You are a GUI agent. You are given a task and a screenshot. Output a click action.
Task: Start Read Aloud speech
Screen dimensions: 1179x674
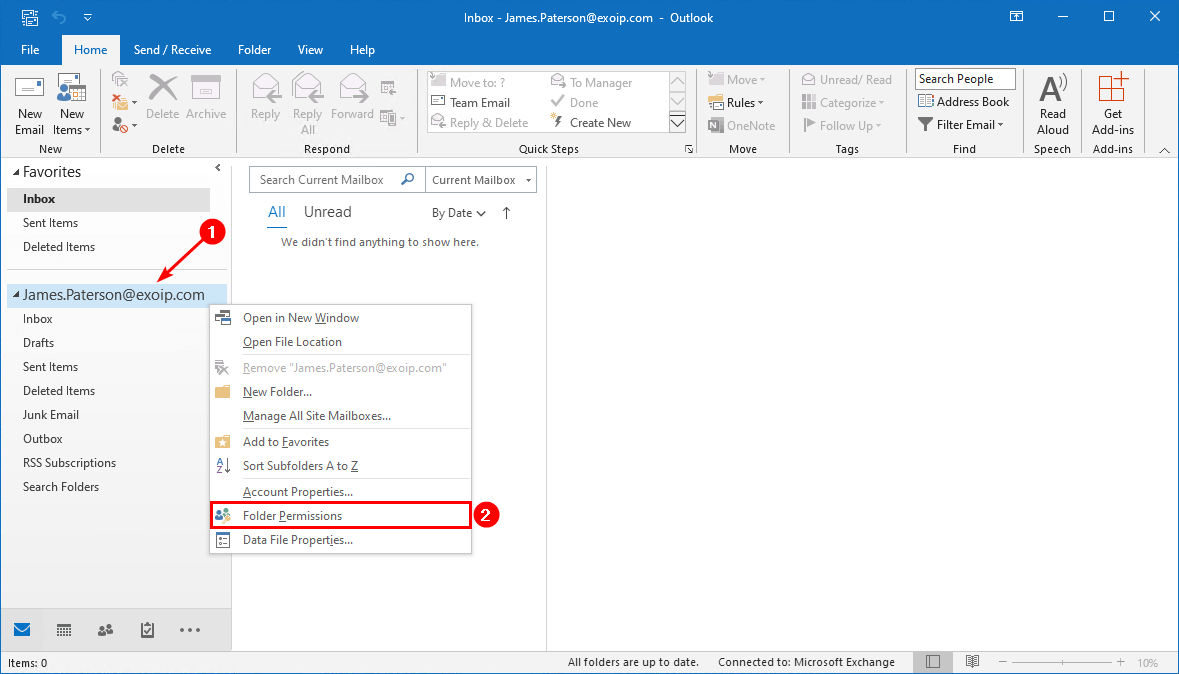tap(1052, 104)
